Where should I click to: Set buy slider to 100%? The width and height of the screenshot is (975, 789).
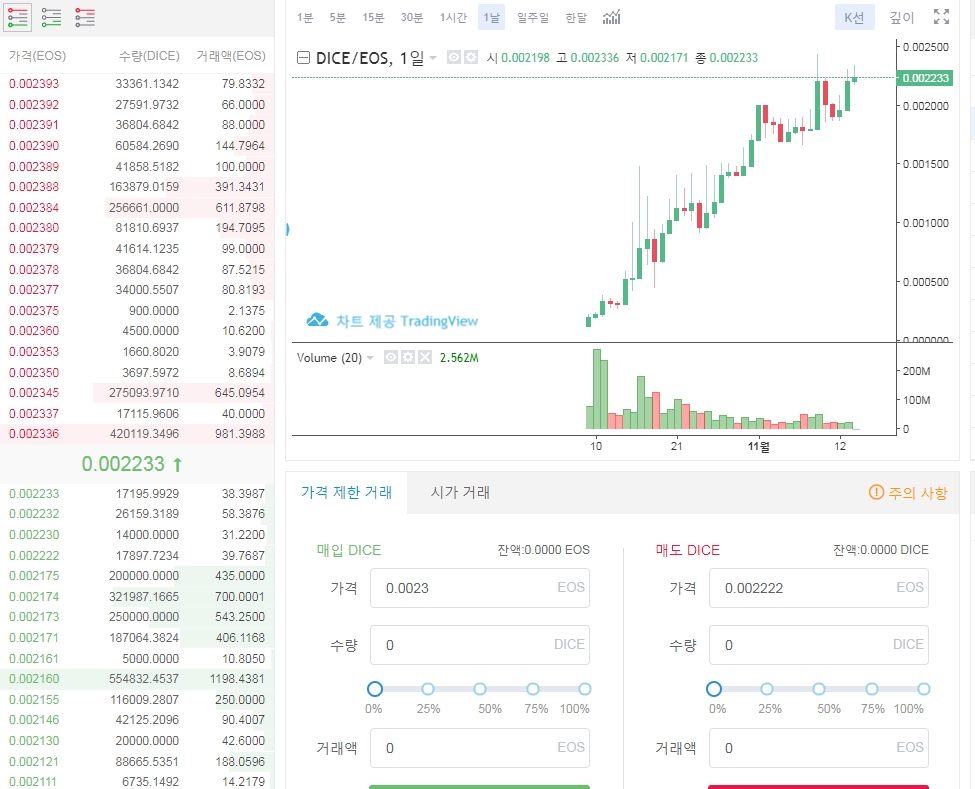585,689
